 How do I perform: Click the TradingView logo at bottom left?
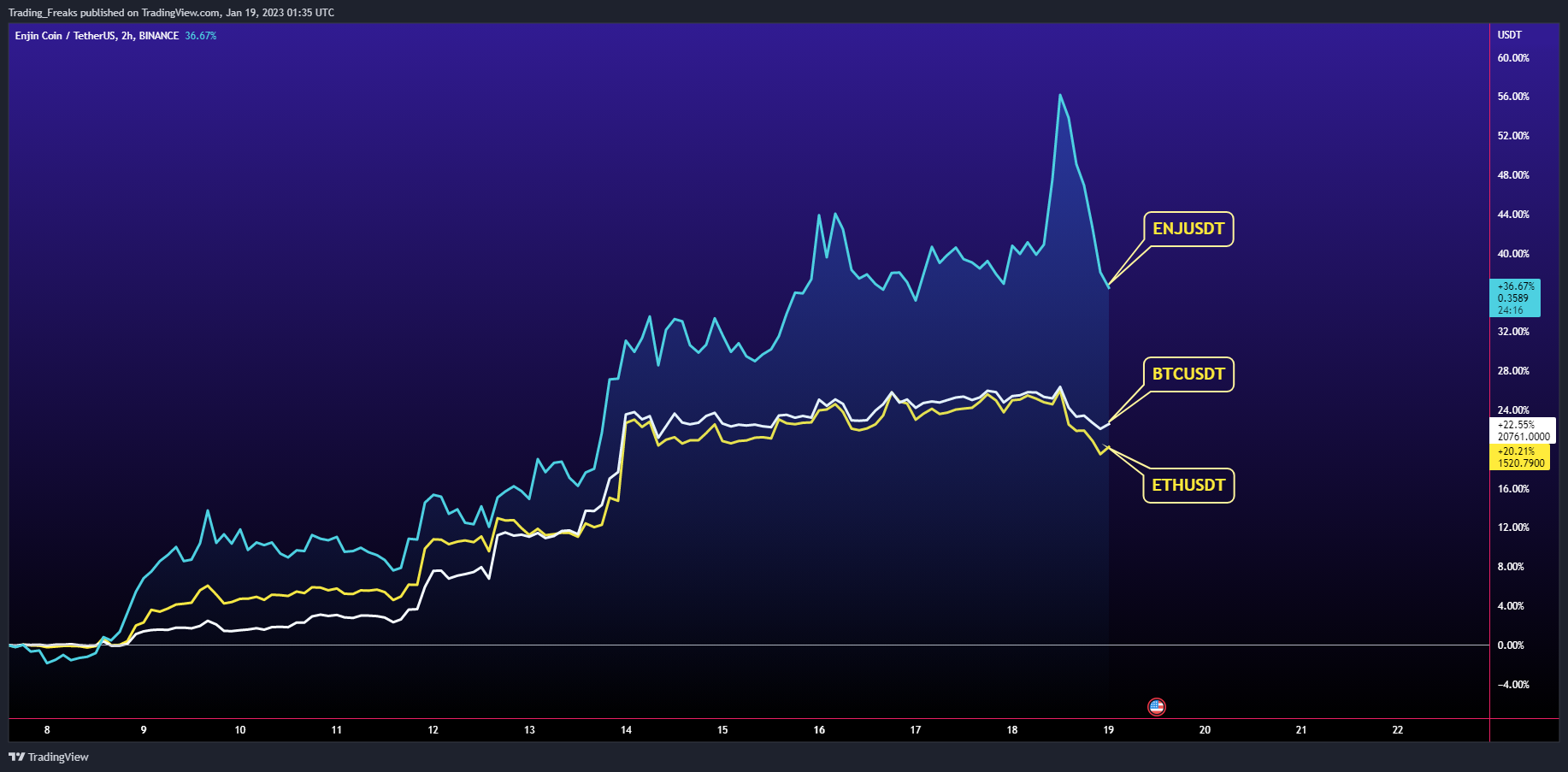click(x=49, y=757)
